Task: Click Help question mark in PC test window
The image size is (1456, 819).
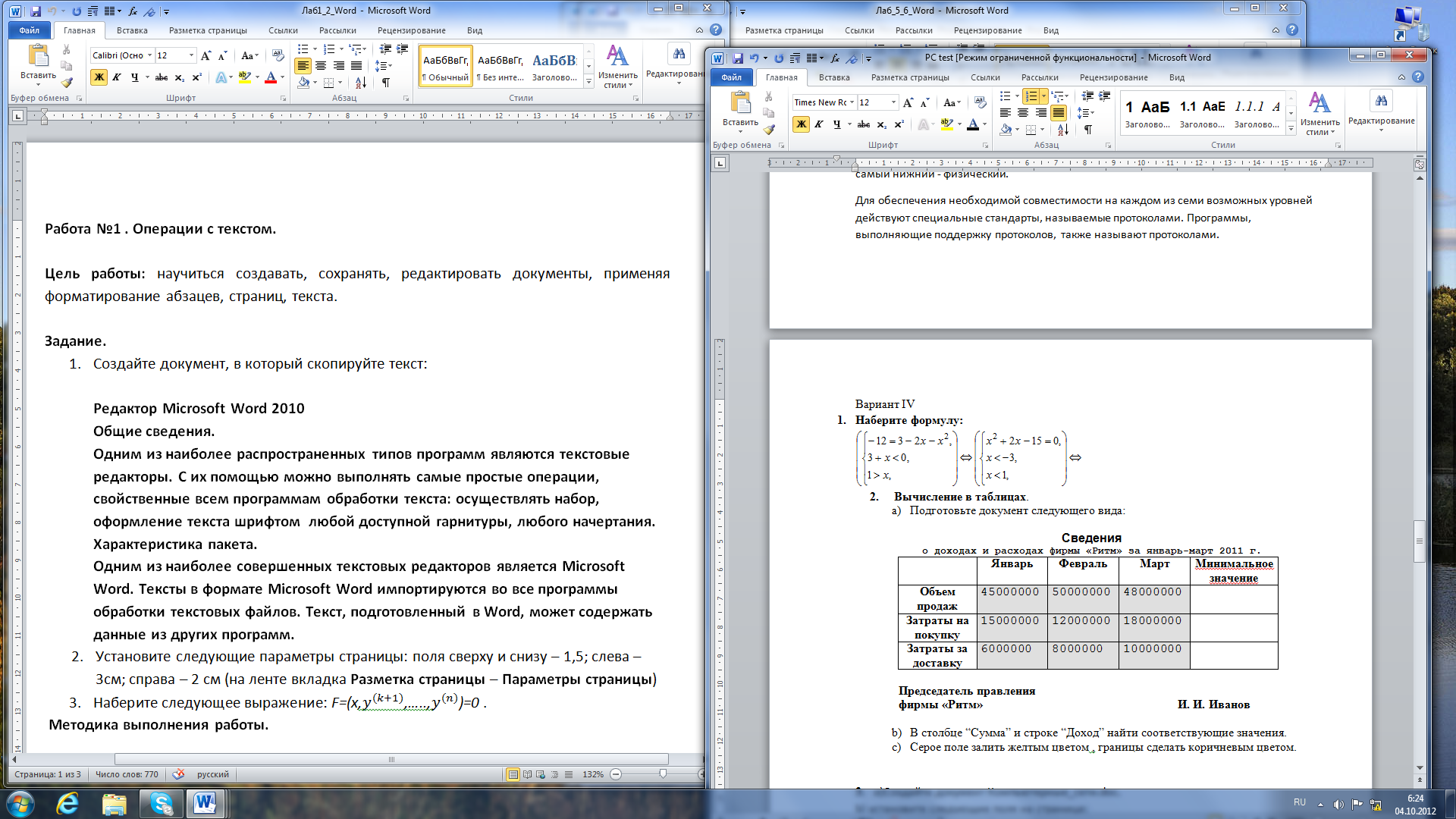Action: [1418, 77]
